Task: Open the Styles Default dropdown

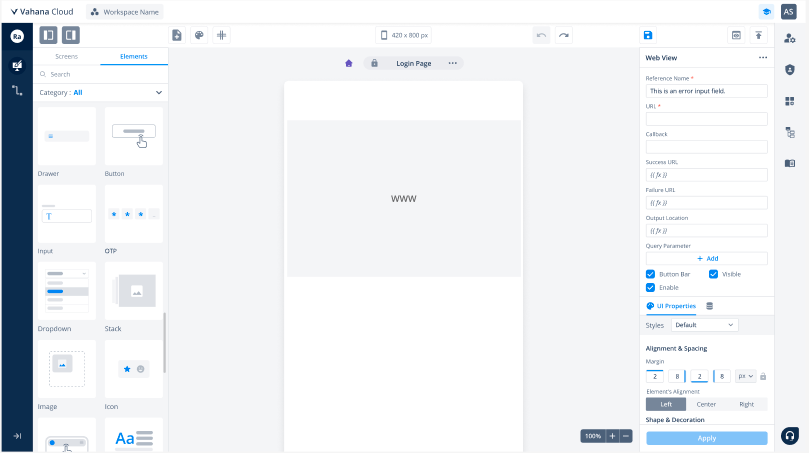Action: [x=704, y=325]
